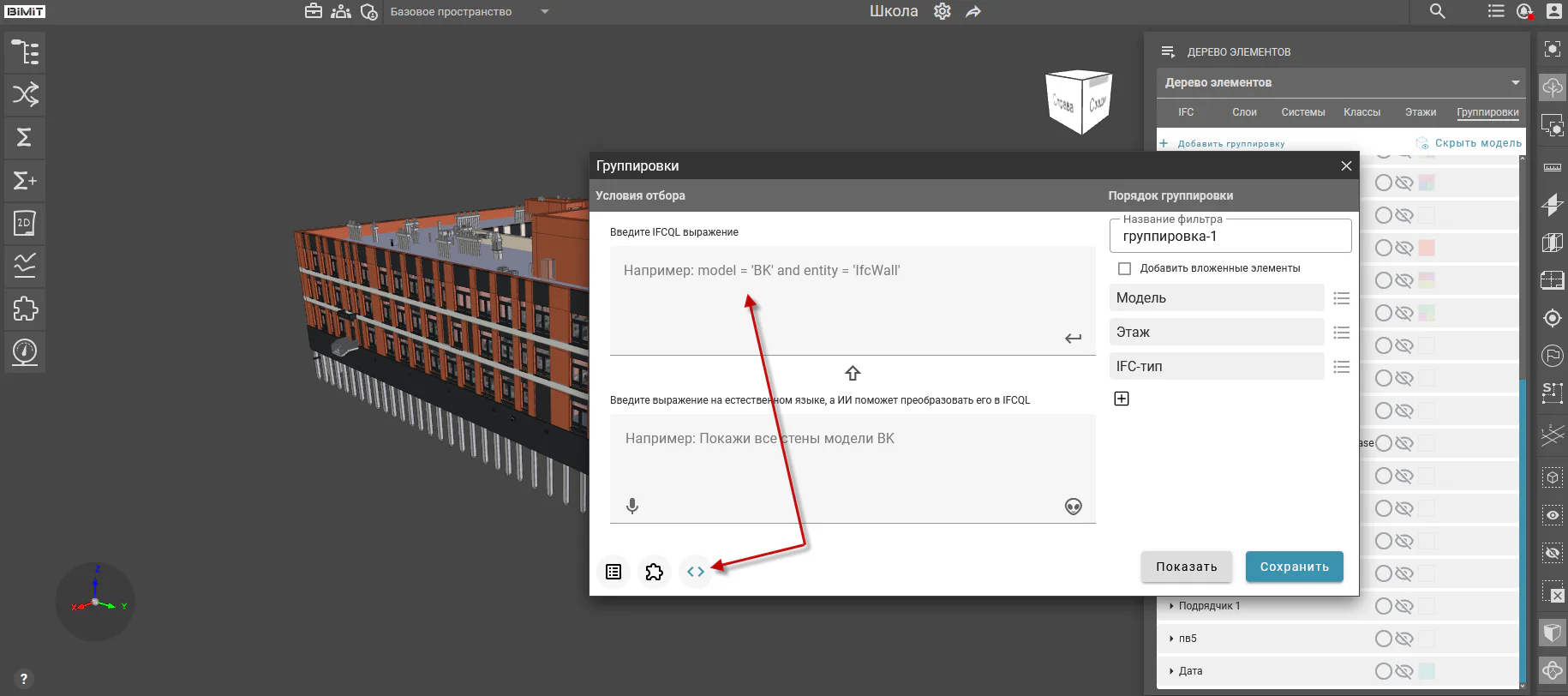The image size is (1568, 696).
Task: Click the microphone voice input icon
Action: coord(632,507)
